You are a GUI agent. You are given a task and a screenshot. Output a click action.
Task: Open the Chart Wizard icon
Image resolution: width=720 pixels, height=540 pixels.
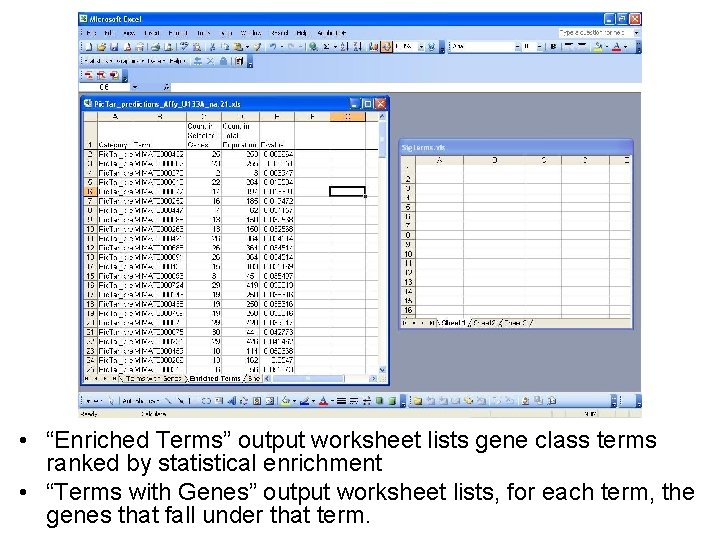[373, 46]
